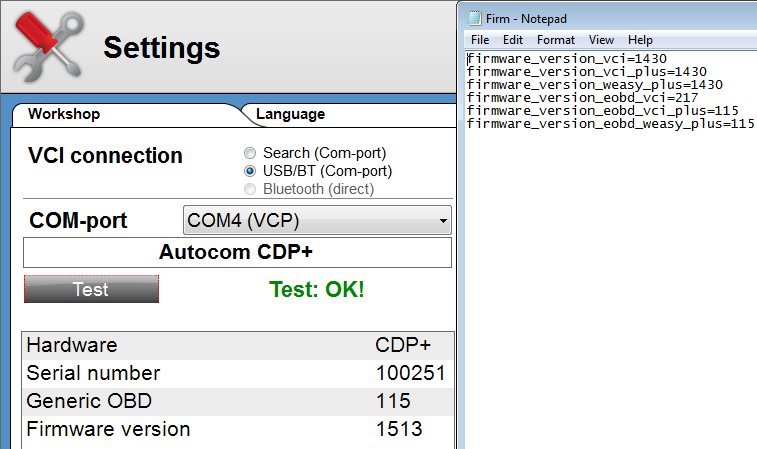Open the Notepad Edit menu

click(513, 40)
